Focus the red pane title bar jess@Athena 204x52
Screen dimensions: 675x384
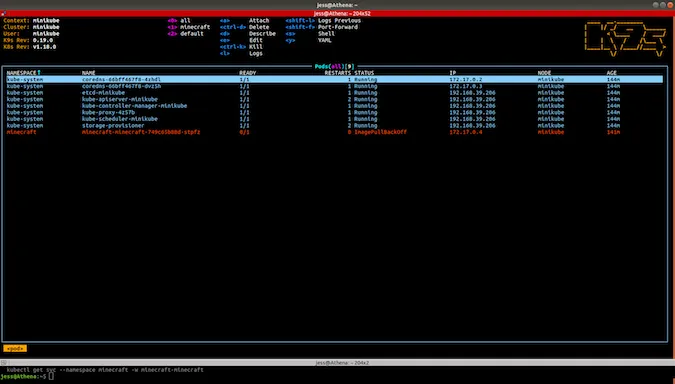(x=338, y=14)
